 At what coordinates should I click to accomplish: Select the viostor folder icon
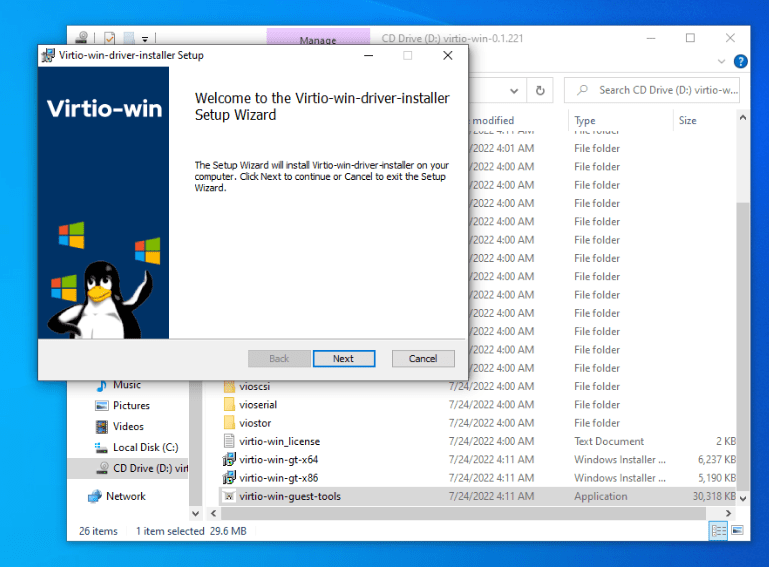(229, 423)
